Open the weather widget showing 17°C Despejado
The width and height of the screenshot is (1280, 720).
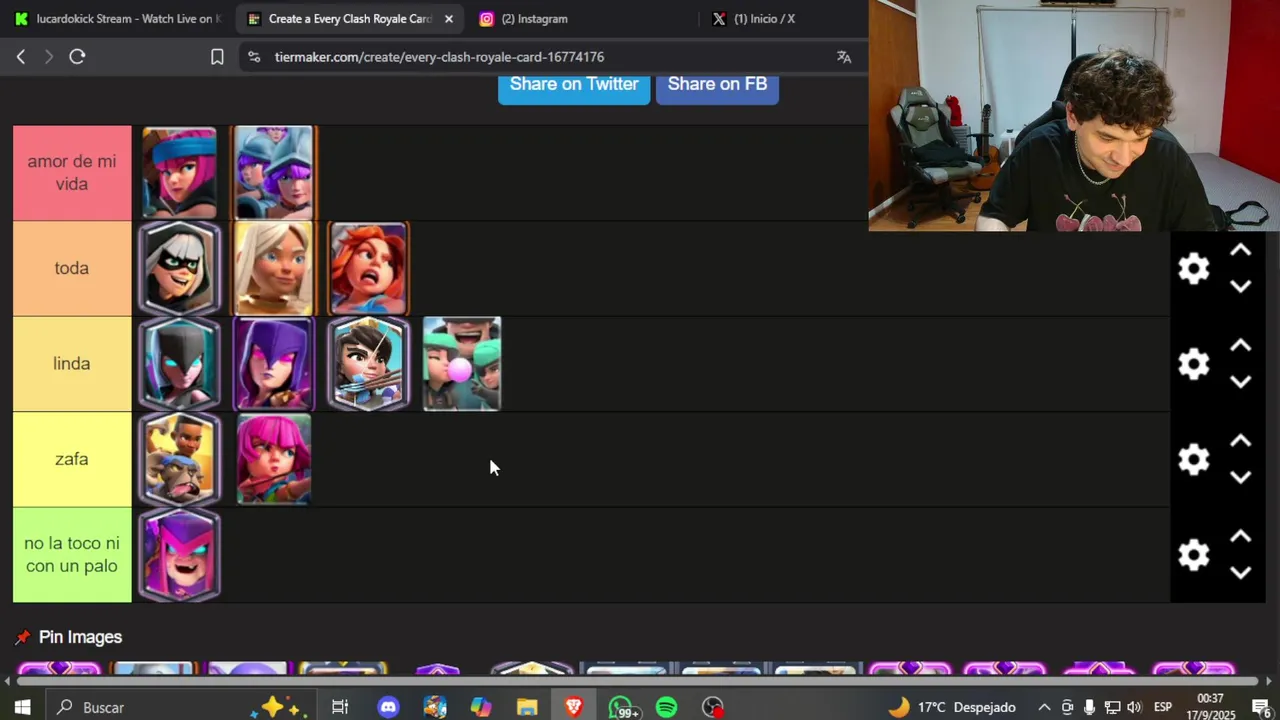952,707
